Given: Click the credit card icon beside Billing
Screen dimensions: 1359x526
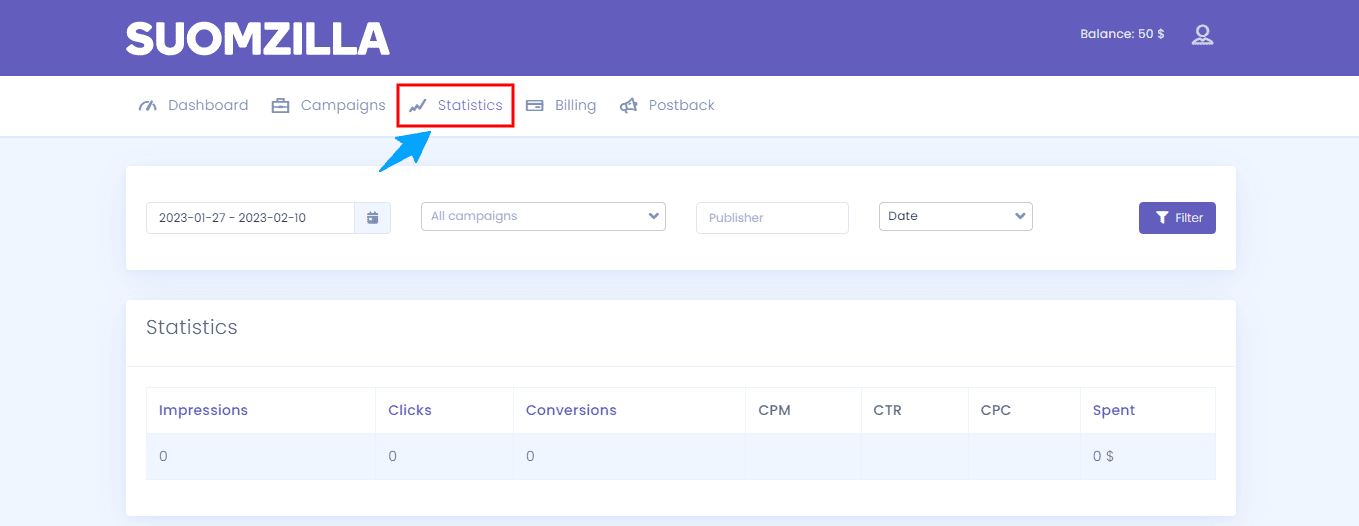Looking at the screenshot, I should tap(535, 106).
